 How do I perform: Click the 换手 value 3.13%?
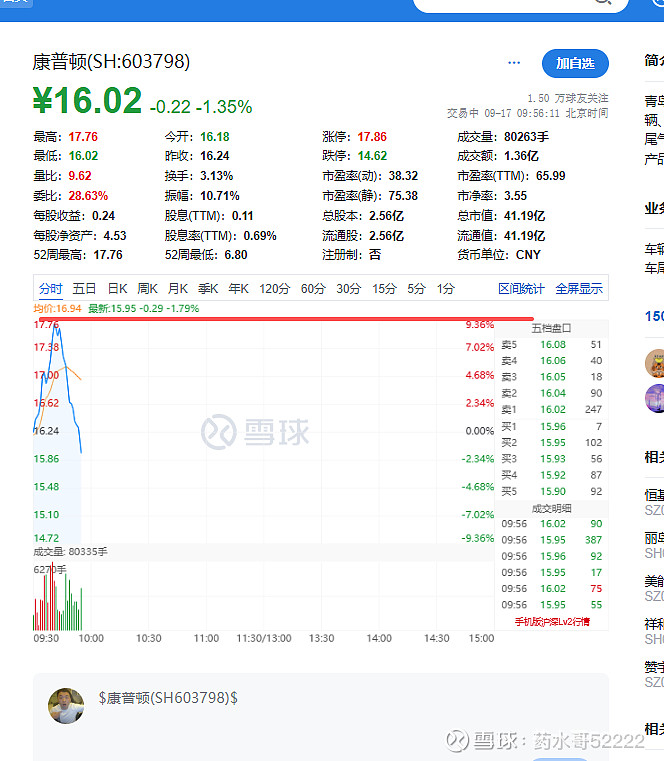216,176
